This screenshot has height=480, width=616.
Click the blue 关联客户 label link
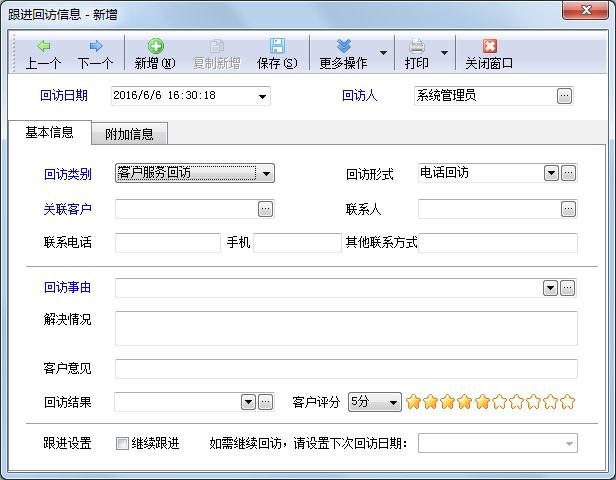[x=67, y=209]
